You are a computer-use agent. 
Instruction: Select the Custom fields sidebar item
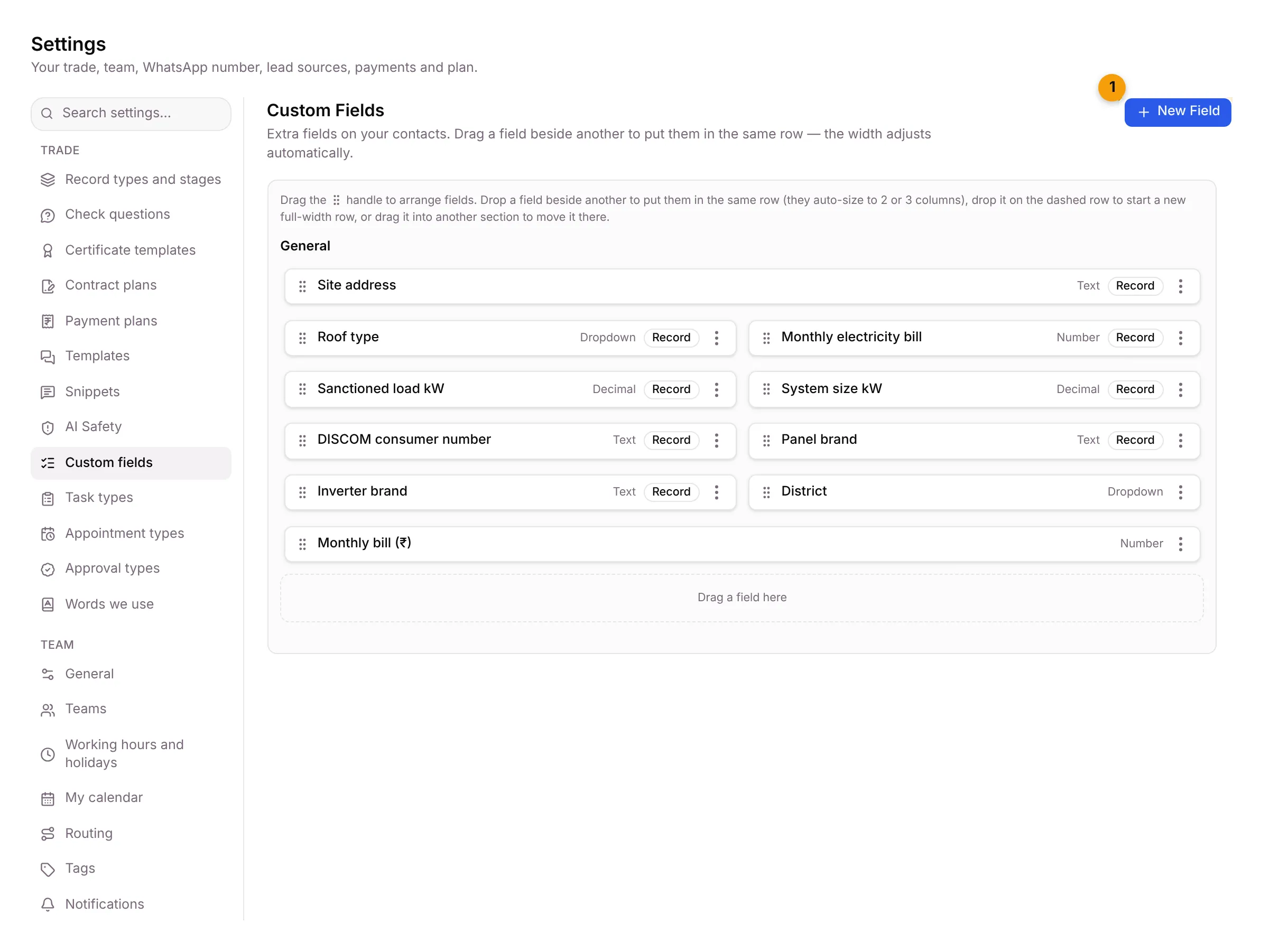click(131, 463)
